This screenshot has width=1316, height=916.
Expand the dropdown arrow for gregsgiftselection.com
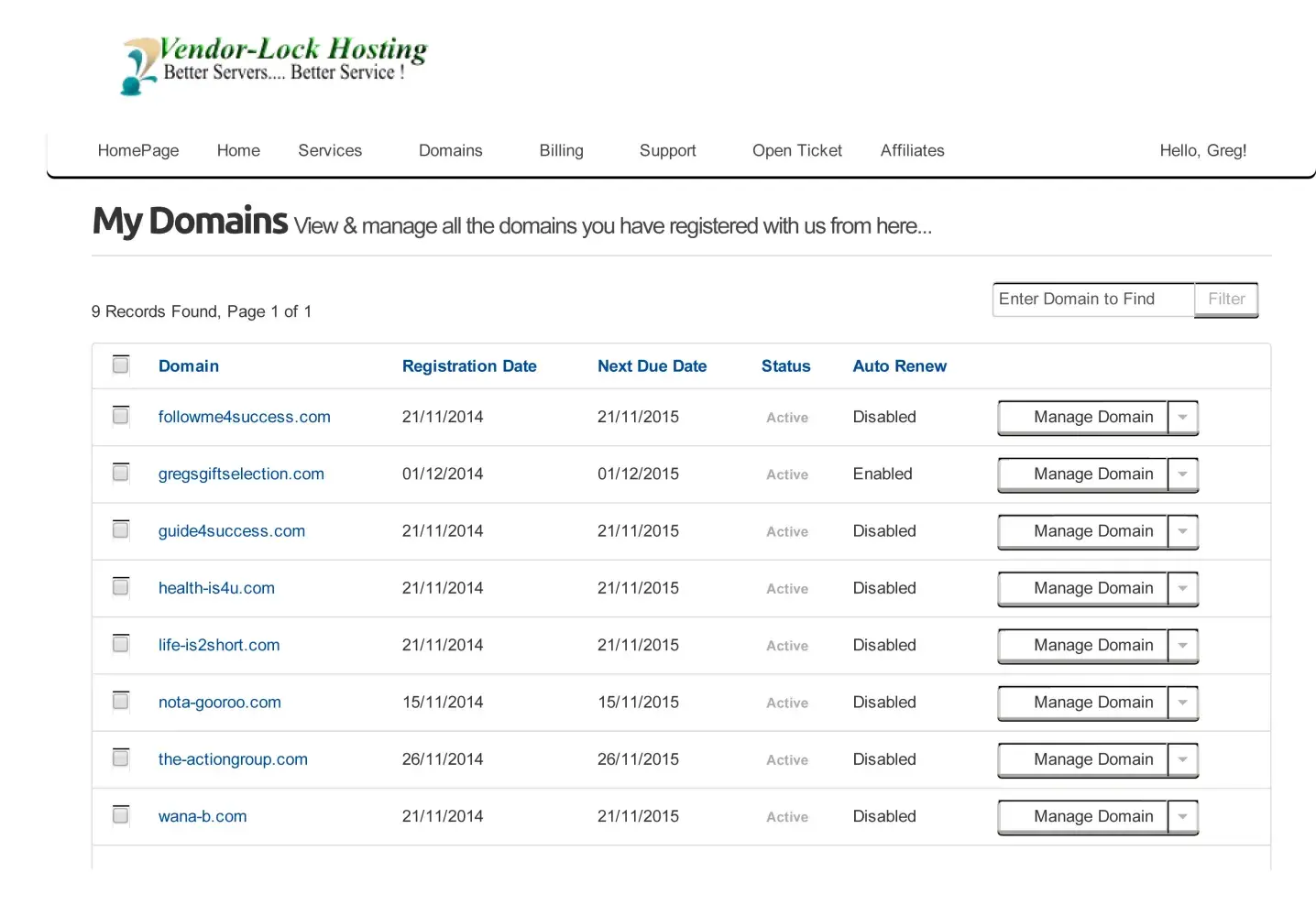click(1183, 474)
